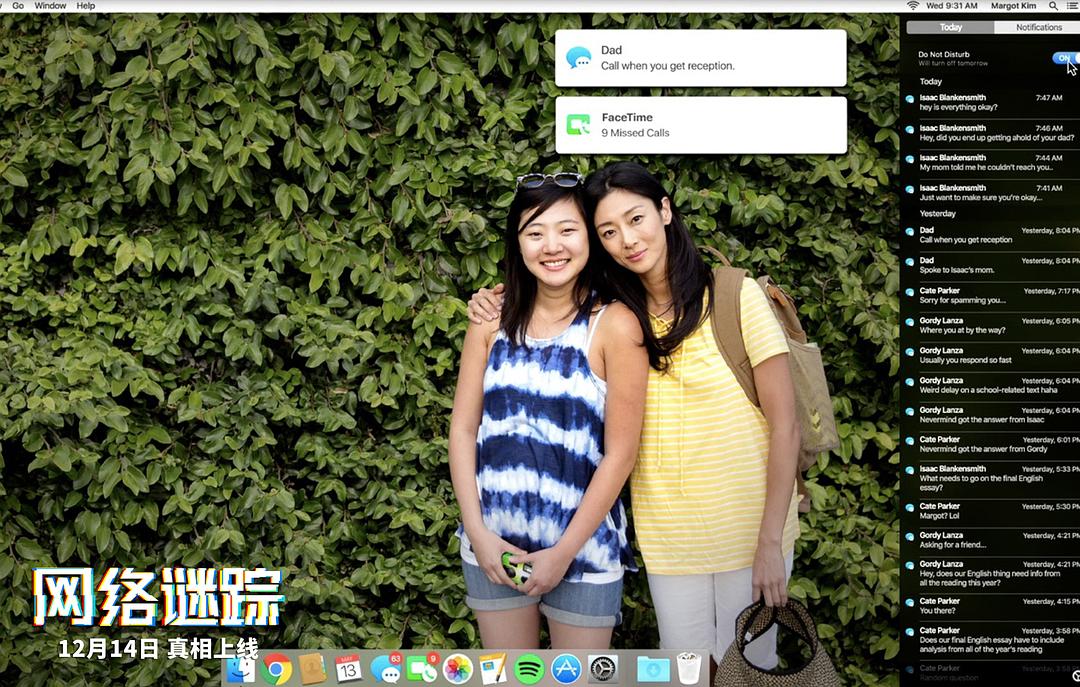The image size is (1080, 687).
Task: Open the Window menu
Action: pyautogui.click(x=50, y=6)
